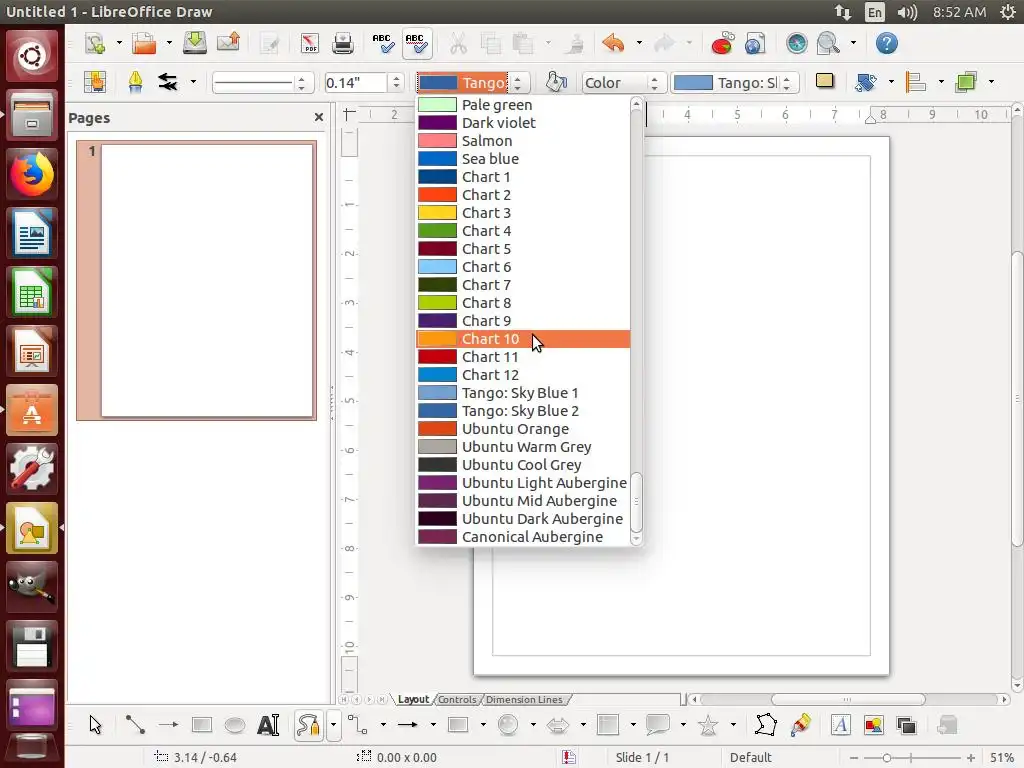Select the Rectangle tool
The height and width of the screenshot is (768, 1024).
pyautogui.click(x=202, y=725)
